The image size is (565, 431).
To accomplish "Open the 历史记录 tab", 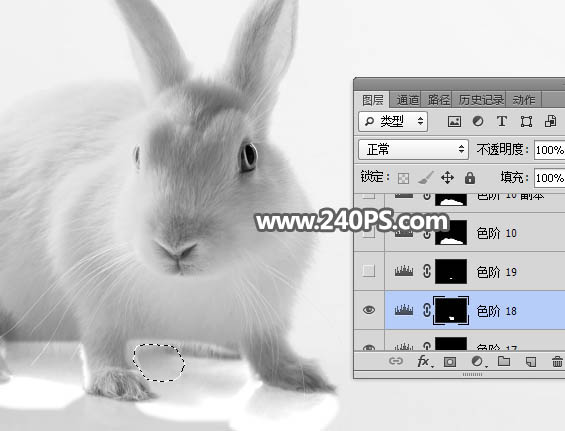I will [481, 100].
